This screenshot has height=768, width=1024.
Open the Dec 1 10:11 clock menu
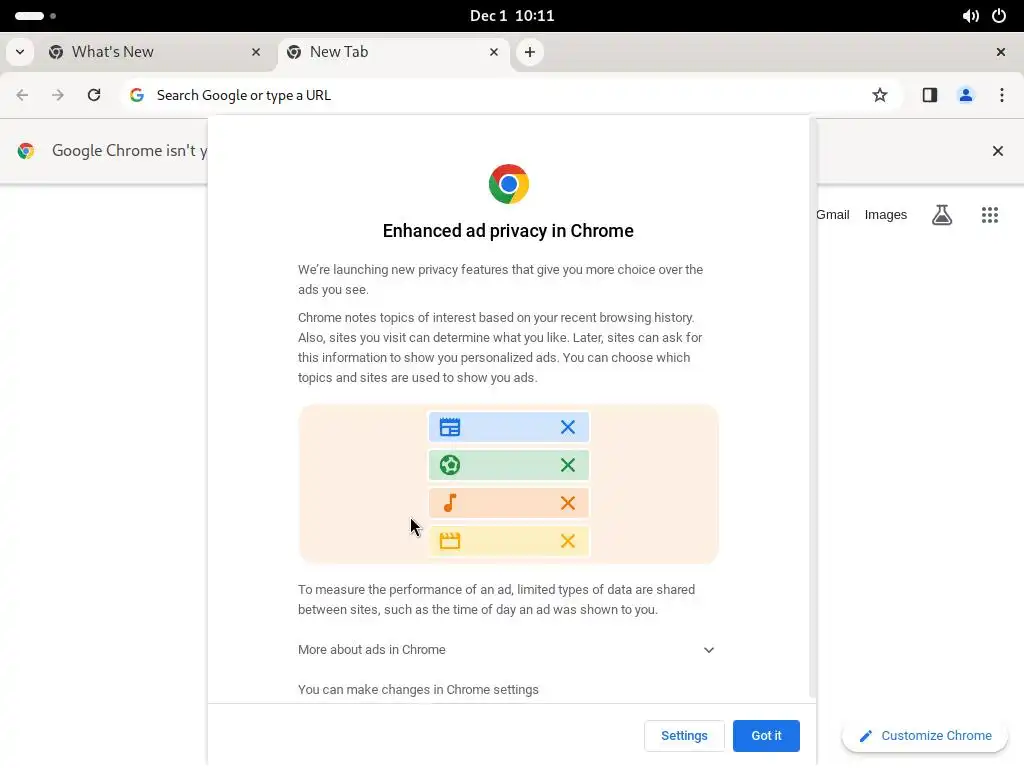[512, 16]
